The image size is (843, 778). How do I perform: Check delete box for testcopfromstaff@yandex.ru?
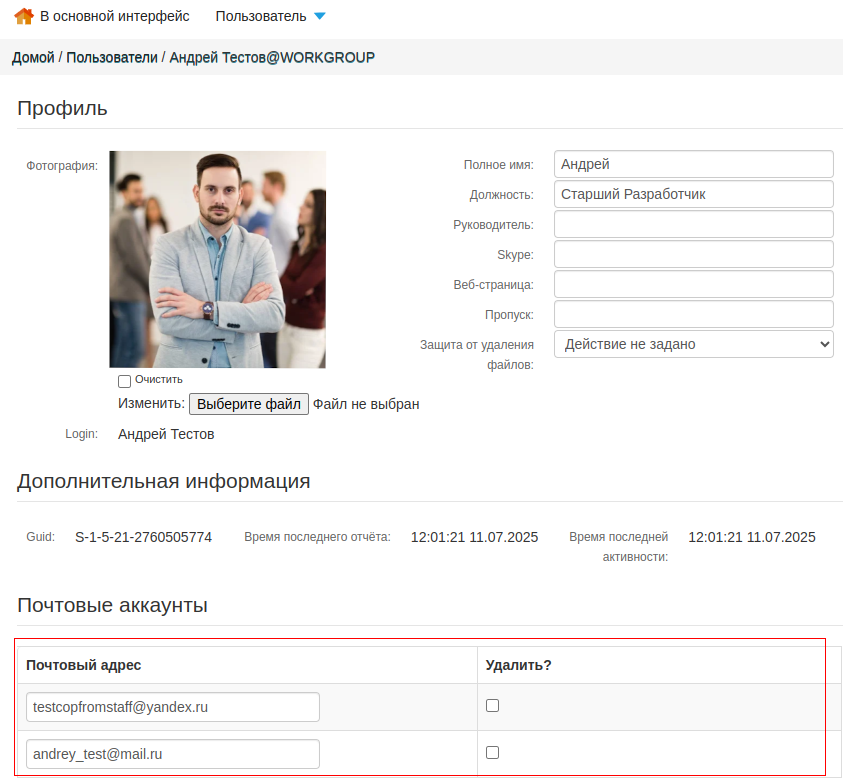click(492, 706)
